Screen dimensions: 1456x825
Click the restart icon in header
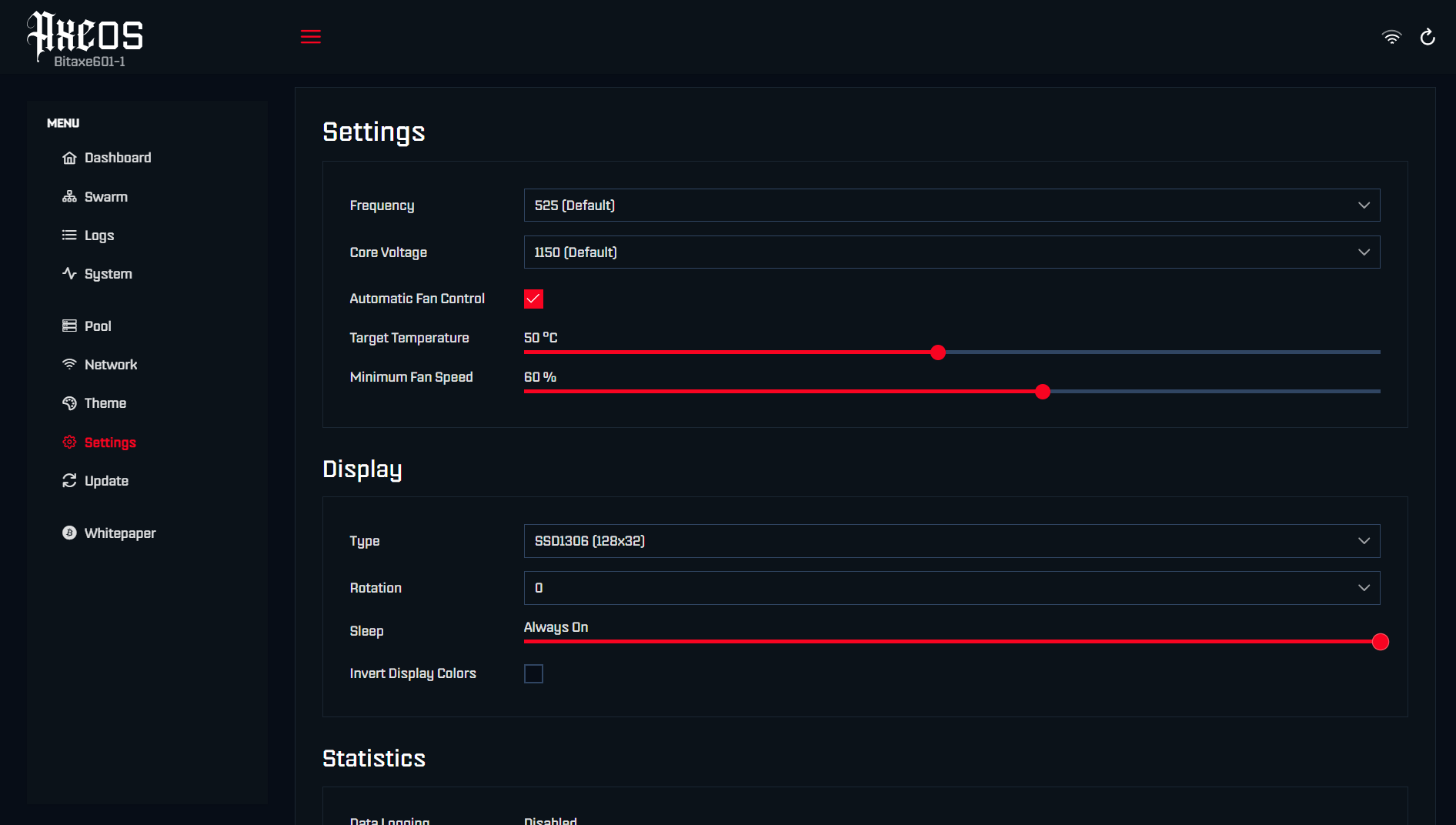[1428, 37]
